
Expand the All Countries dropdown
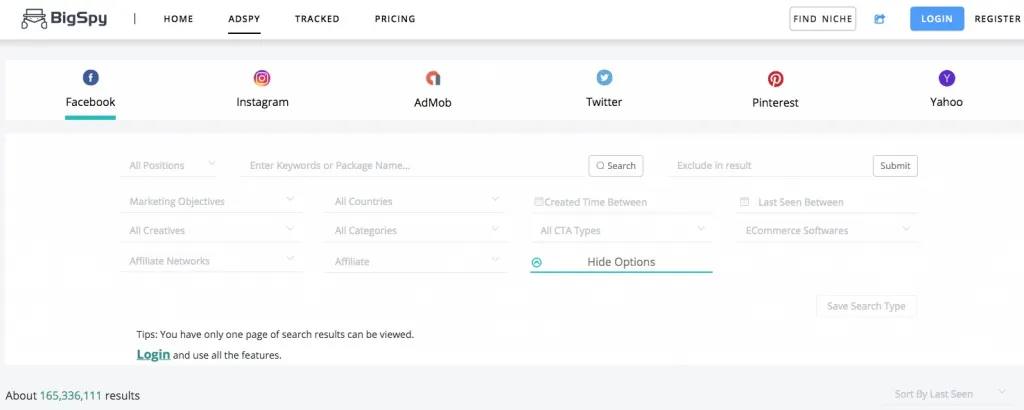pyautogui.click(x=417, y=202)
